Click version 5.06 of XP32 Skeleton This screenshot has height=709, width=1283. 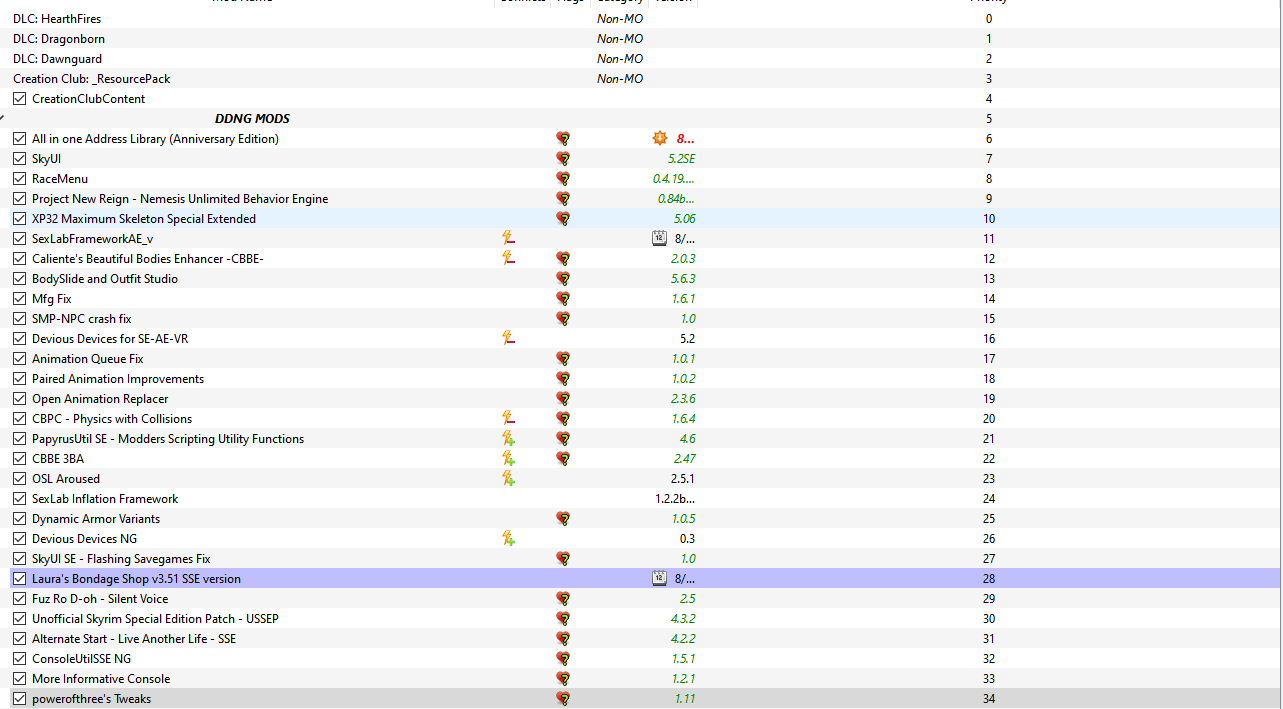tap(684, 219)
